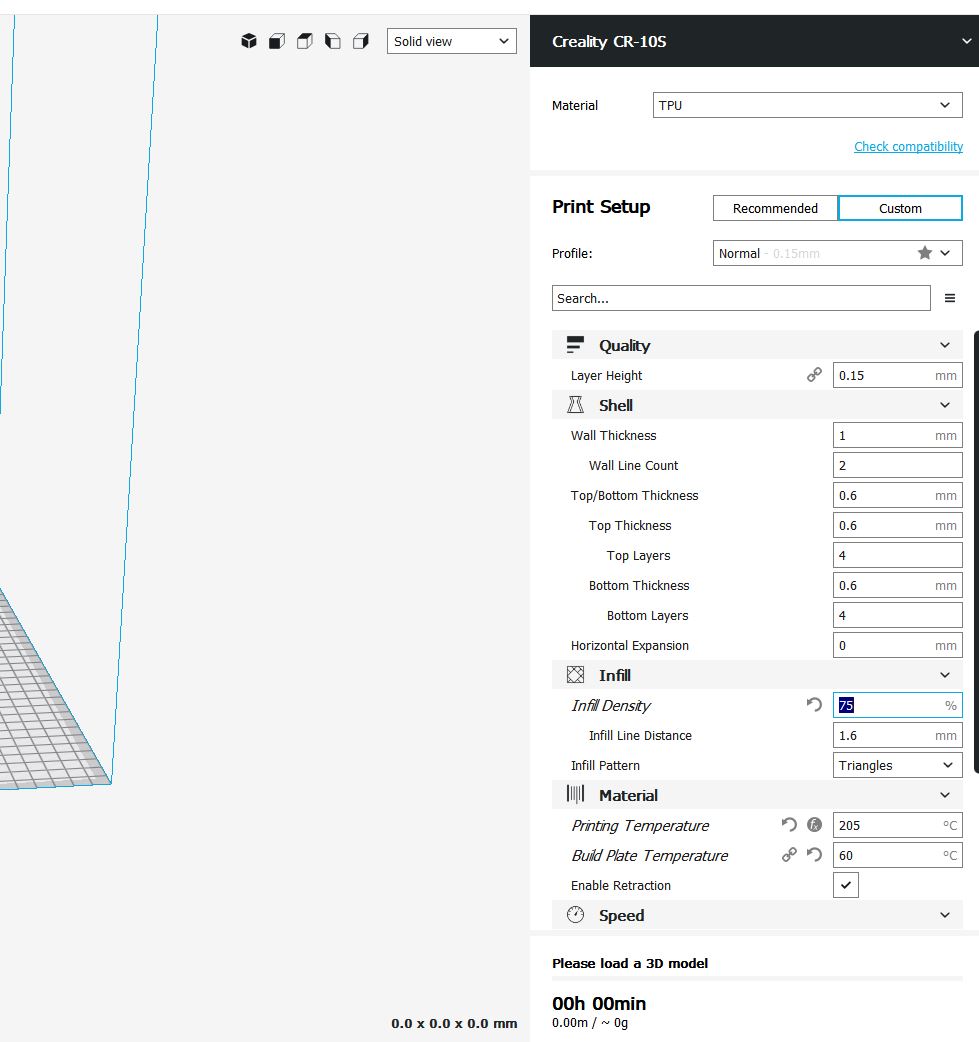Click the settings panel vertical scrollbar
The image size is (979, 1042).
click(x=975, y=550)
